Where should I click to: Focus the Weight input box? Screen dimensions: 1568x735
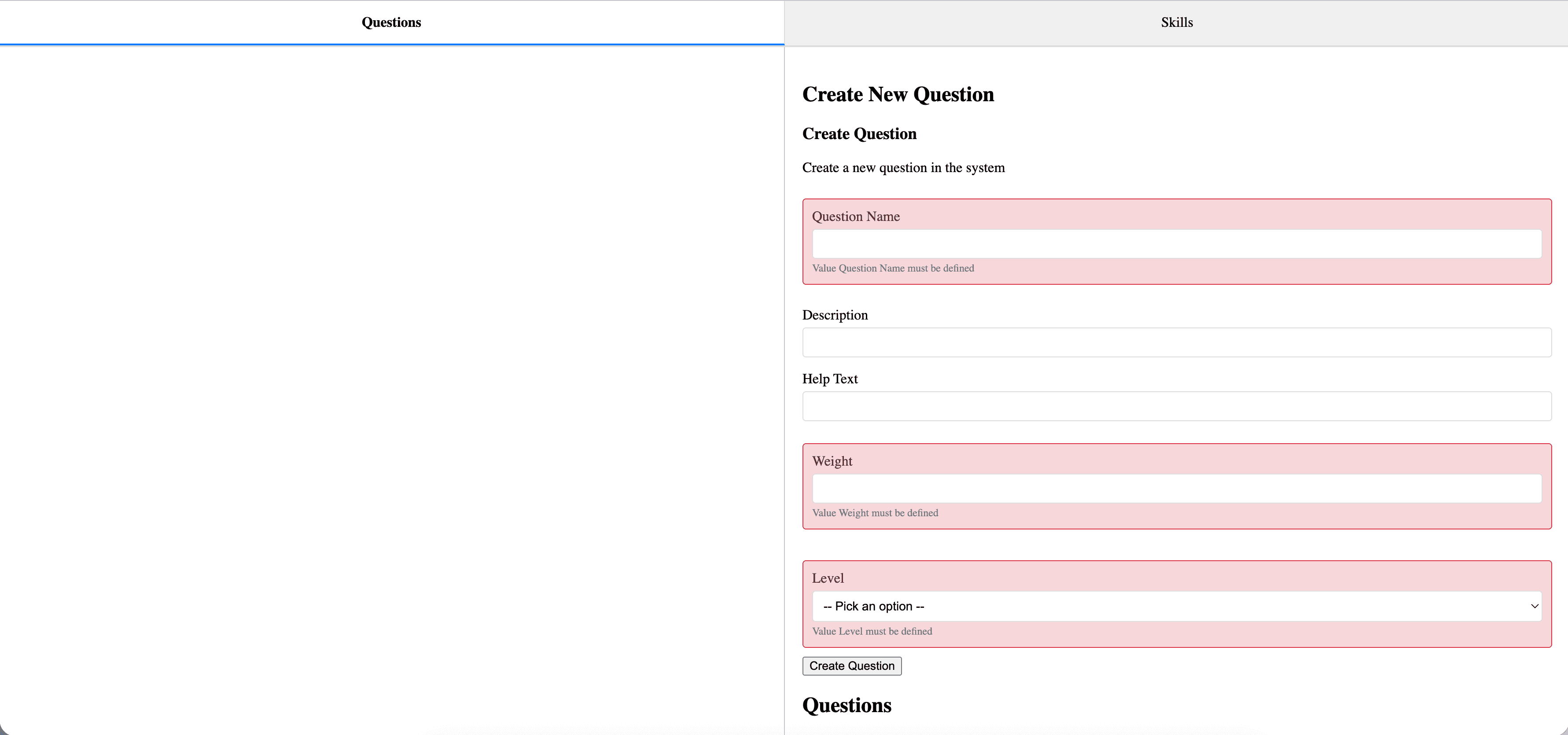click(x=1176, y=489)
